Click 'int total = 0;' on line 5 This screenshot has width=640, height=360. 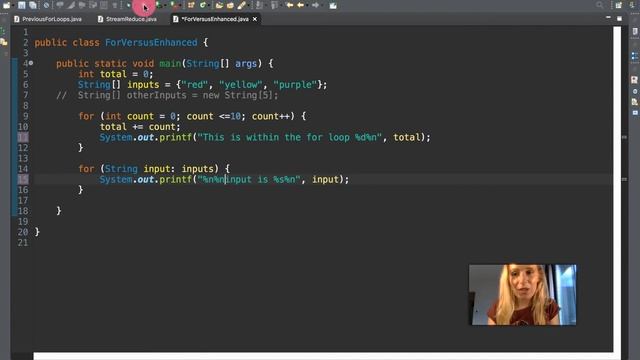pos(116,74)
